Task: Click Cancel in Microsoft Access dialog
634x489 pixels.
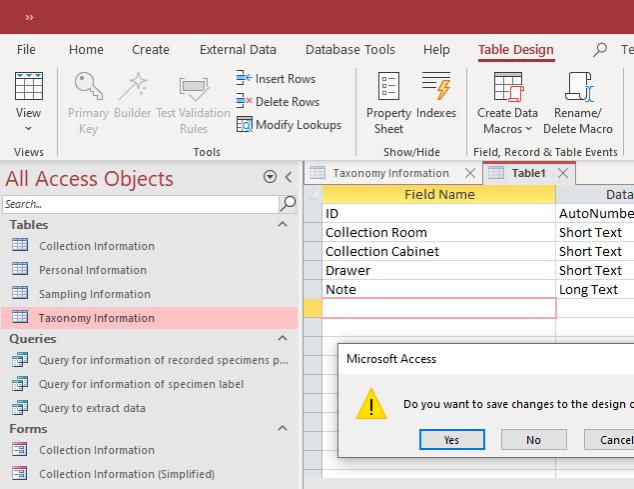Action: (x=609, y=440)
